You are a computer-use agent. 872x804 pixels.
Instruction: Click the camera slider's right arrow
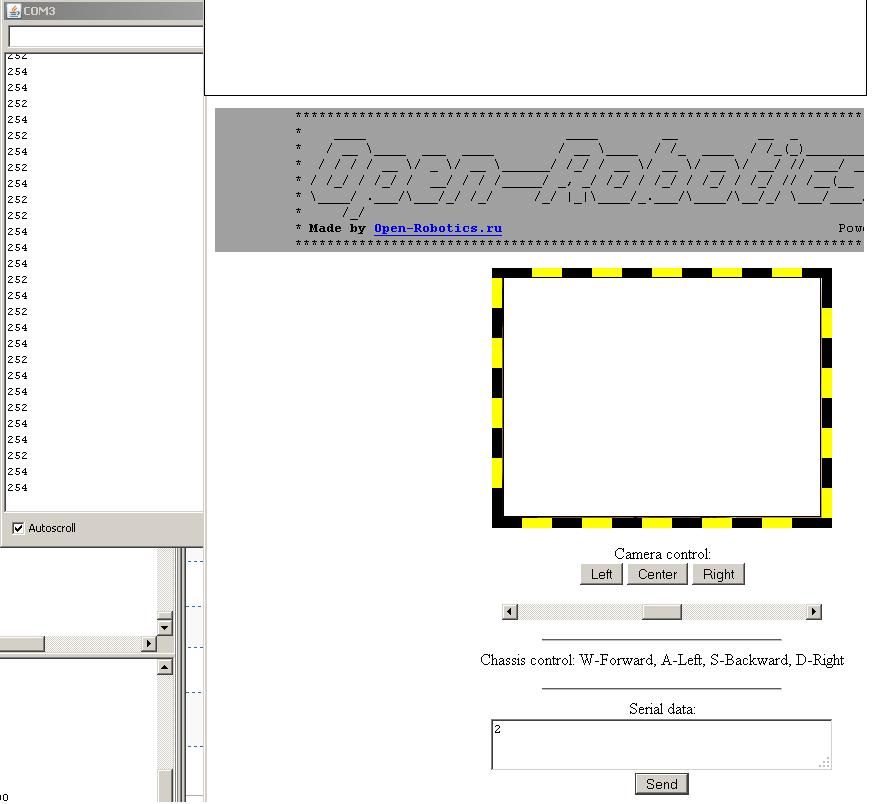click(814, 612)
